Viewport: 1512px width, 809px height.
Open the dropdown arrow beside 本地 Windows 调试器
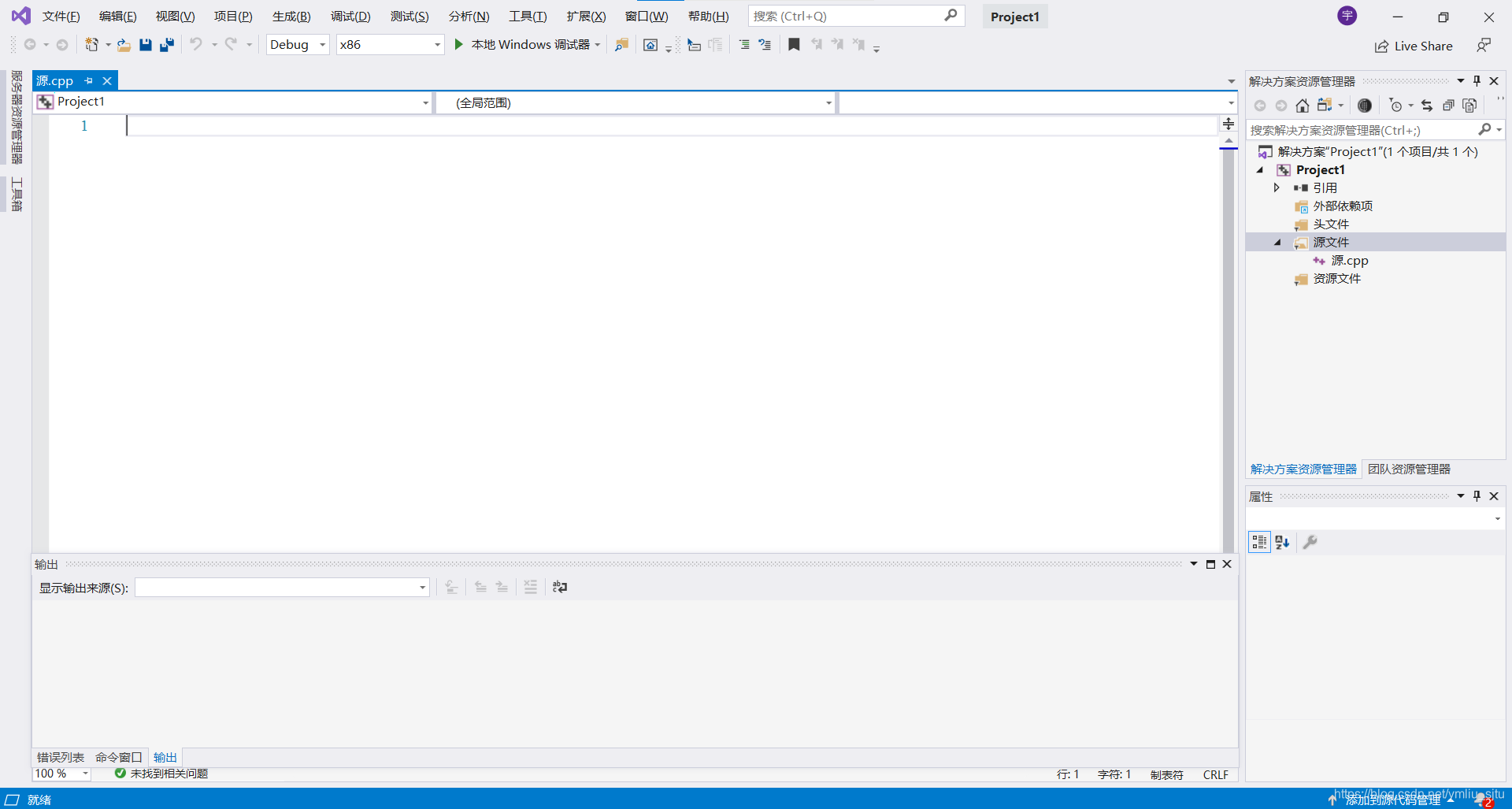(598, 45)
